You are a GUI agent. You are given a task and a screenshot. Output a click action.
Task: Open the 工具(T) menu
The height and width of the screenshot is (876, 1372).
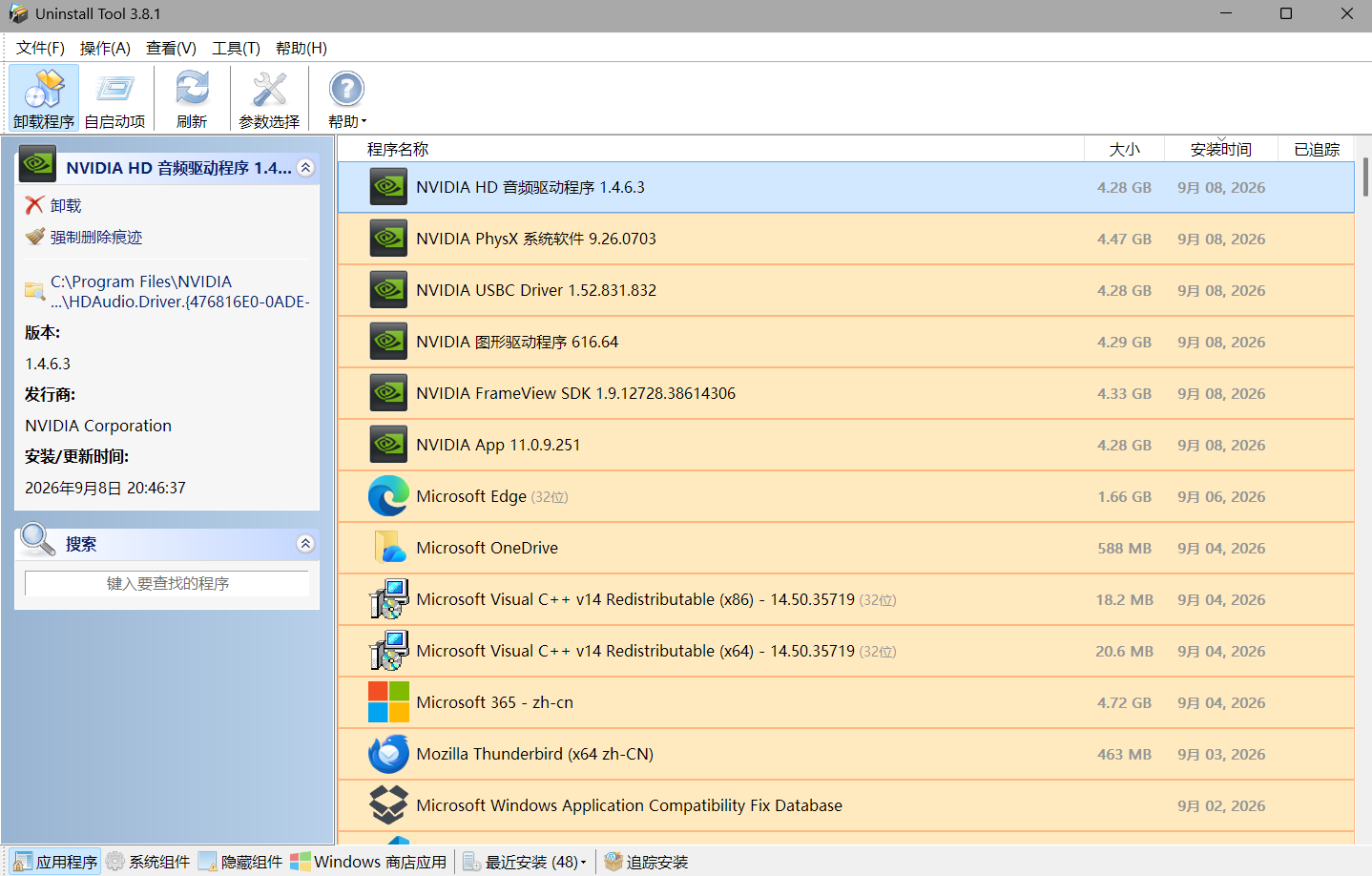236,48
